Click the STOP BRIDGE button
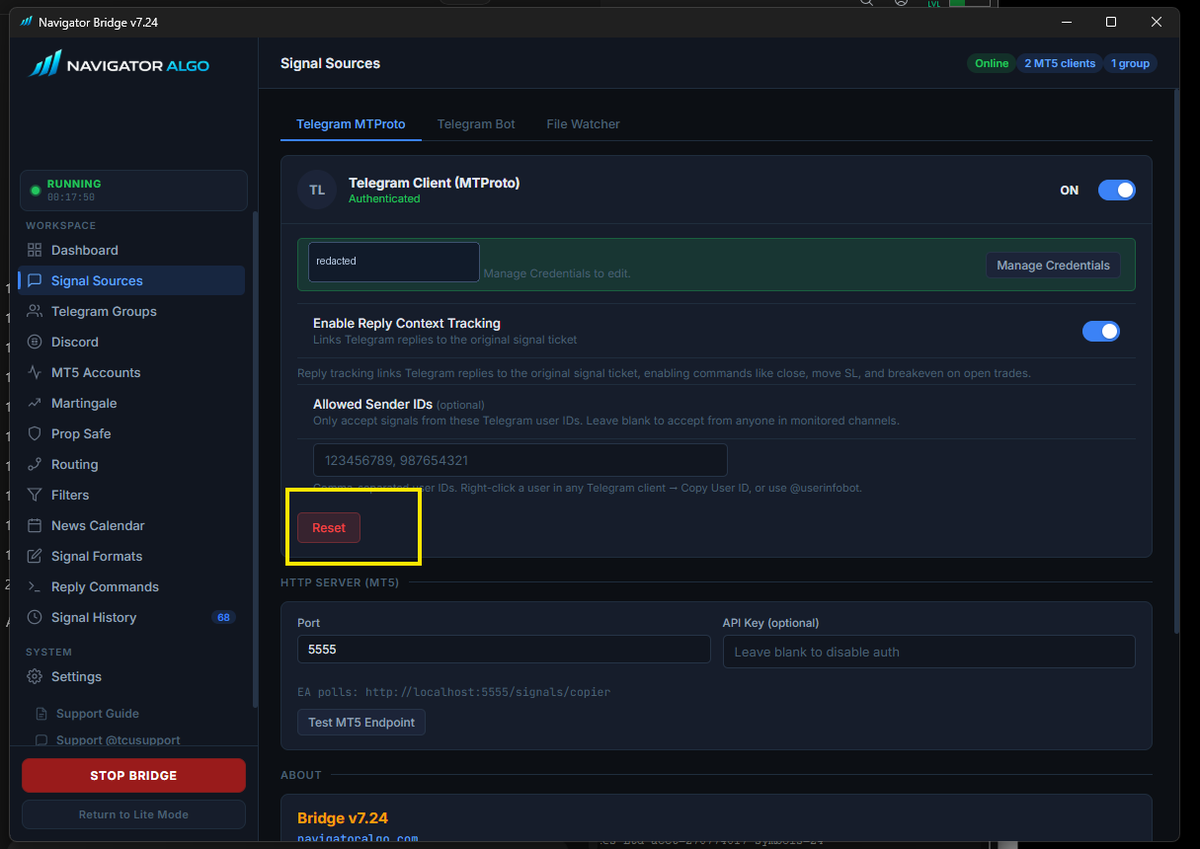The image size is (1200, 849). pos(134,775)
